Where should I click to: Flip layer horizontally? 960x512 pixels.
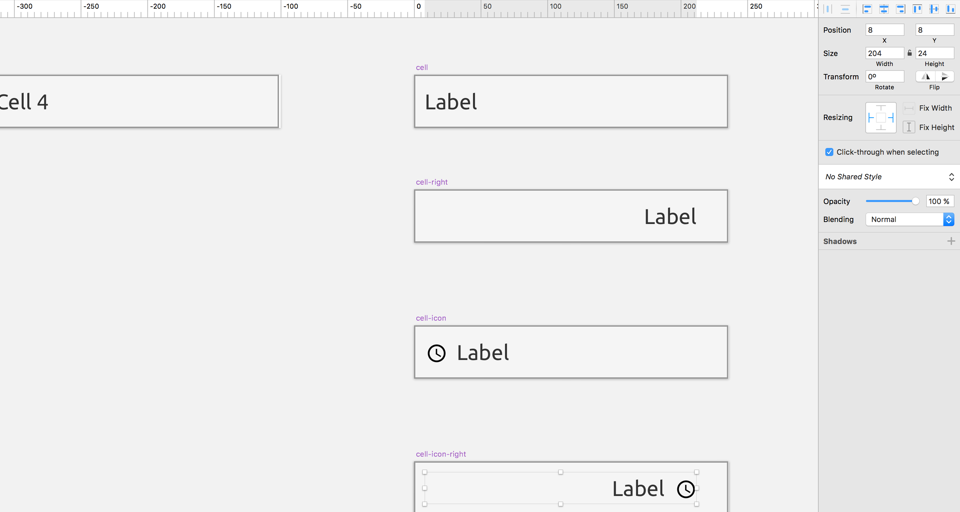coord(925,76)
